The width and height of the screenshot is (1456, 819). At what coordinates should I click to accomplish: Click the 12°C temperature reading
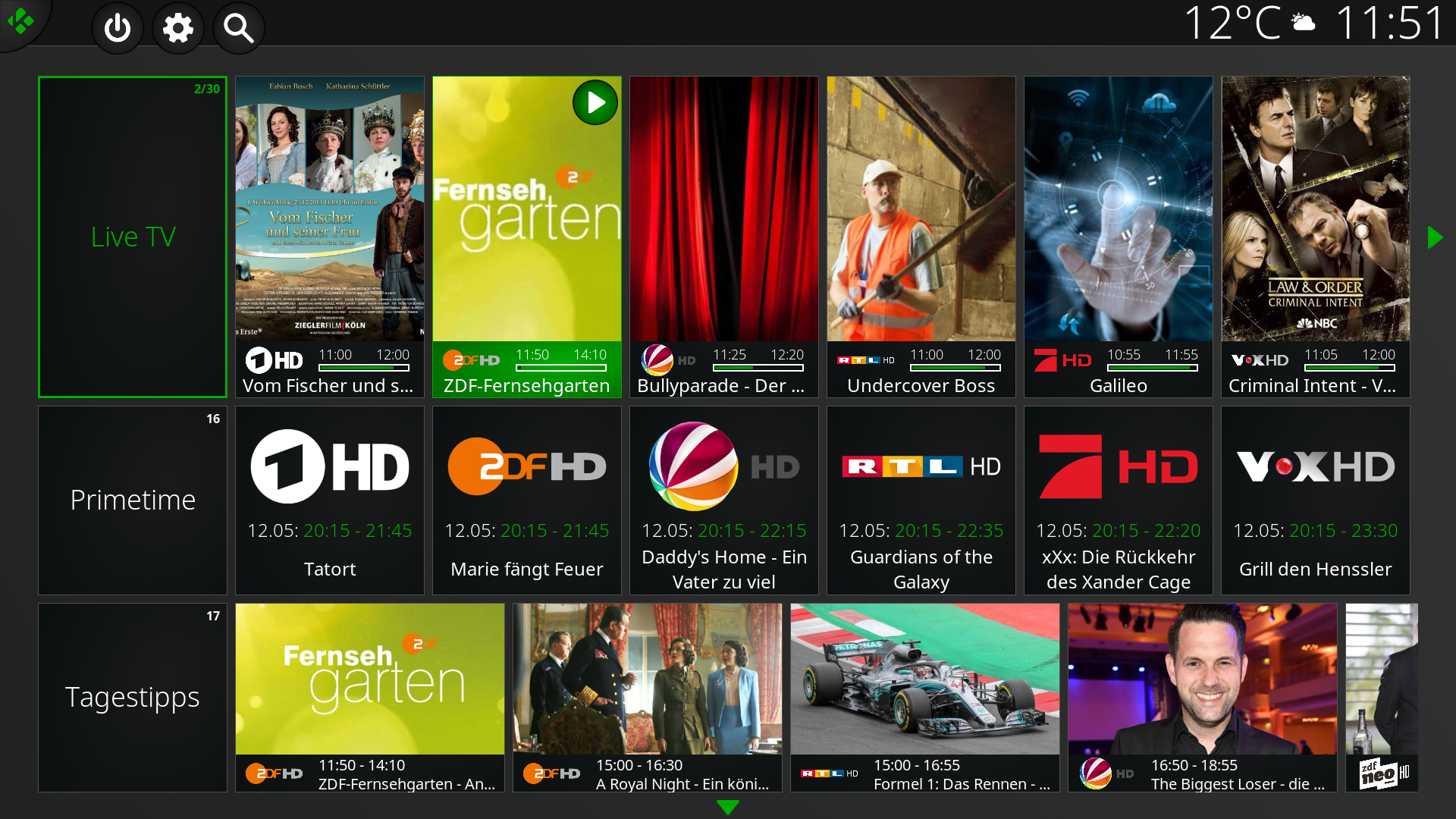(x=1232, y=23)
